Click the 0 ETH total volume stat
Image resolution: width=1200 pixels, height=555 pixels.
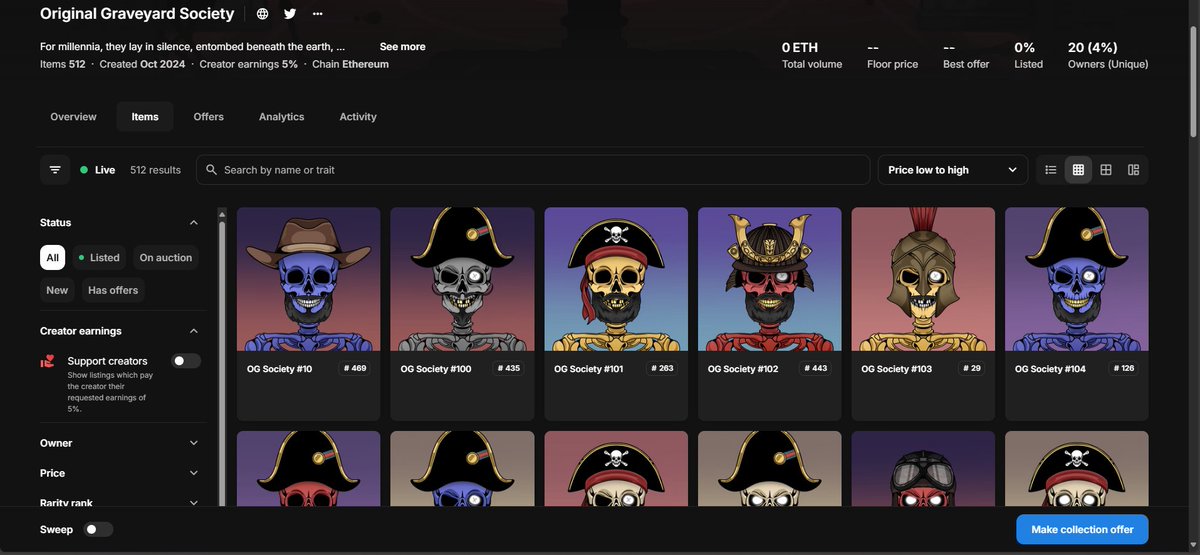(812, 55)
